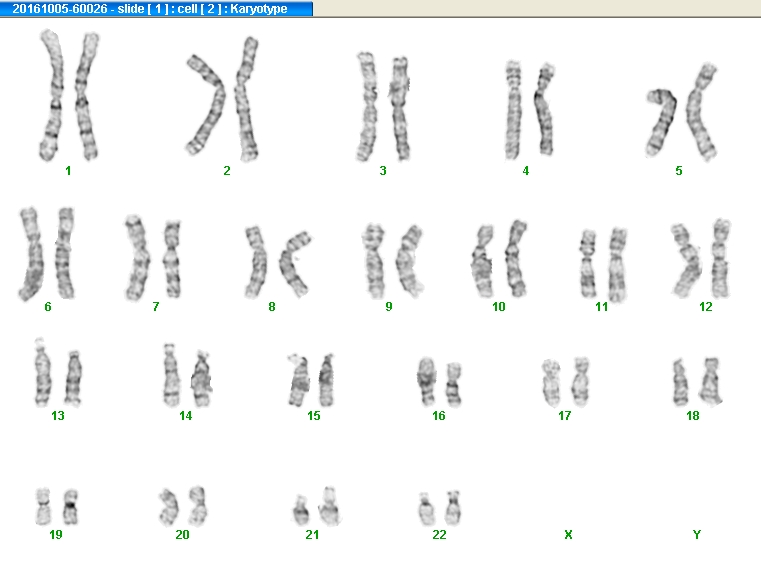This screenshot has height=585, width=761.
Task: Click the green label '16'
Action: pyautogui.click(x=439, y=416)
